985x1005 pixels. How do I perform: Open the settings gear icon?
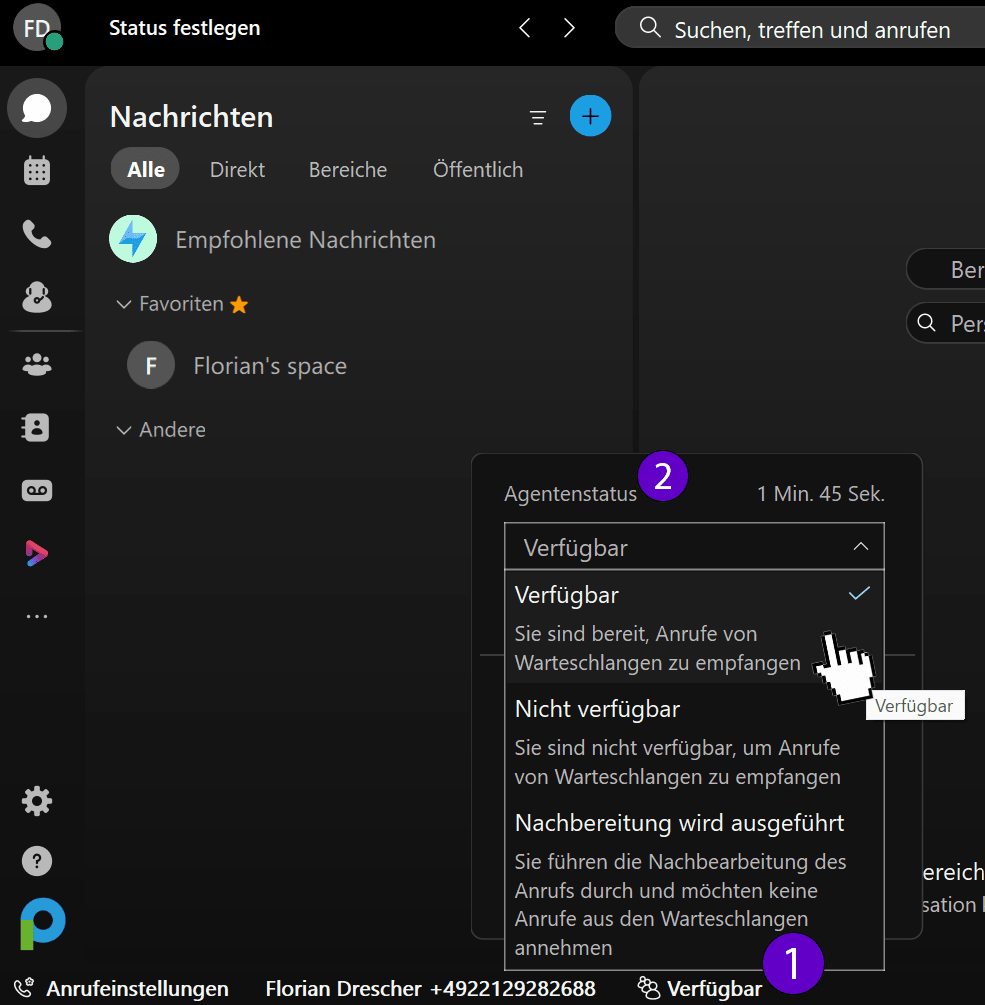point(37,801)
